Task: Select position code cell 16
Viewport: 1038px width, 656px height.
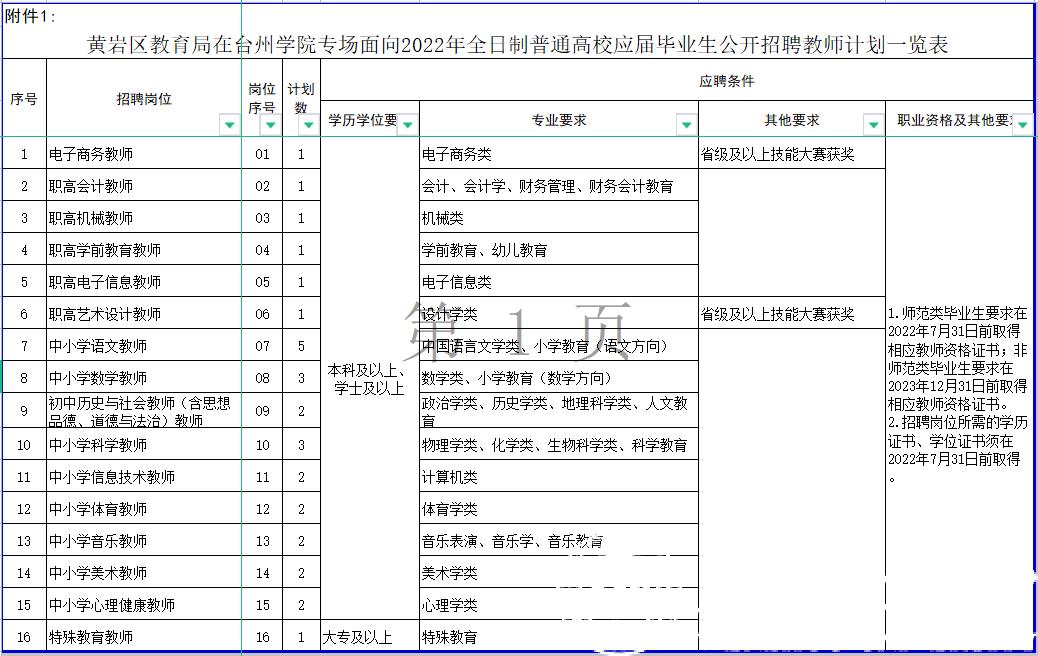Action: [x=262, y=637]
